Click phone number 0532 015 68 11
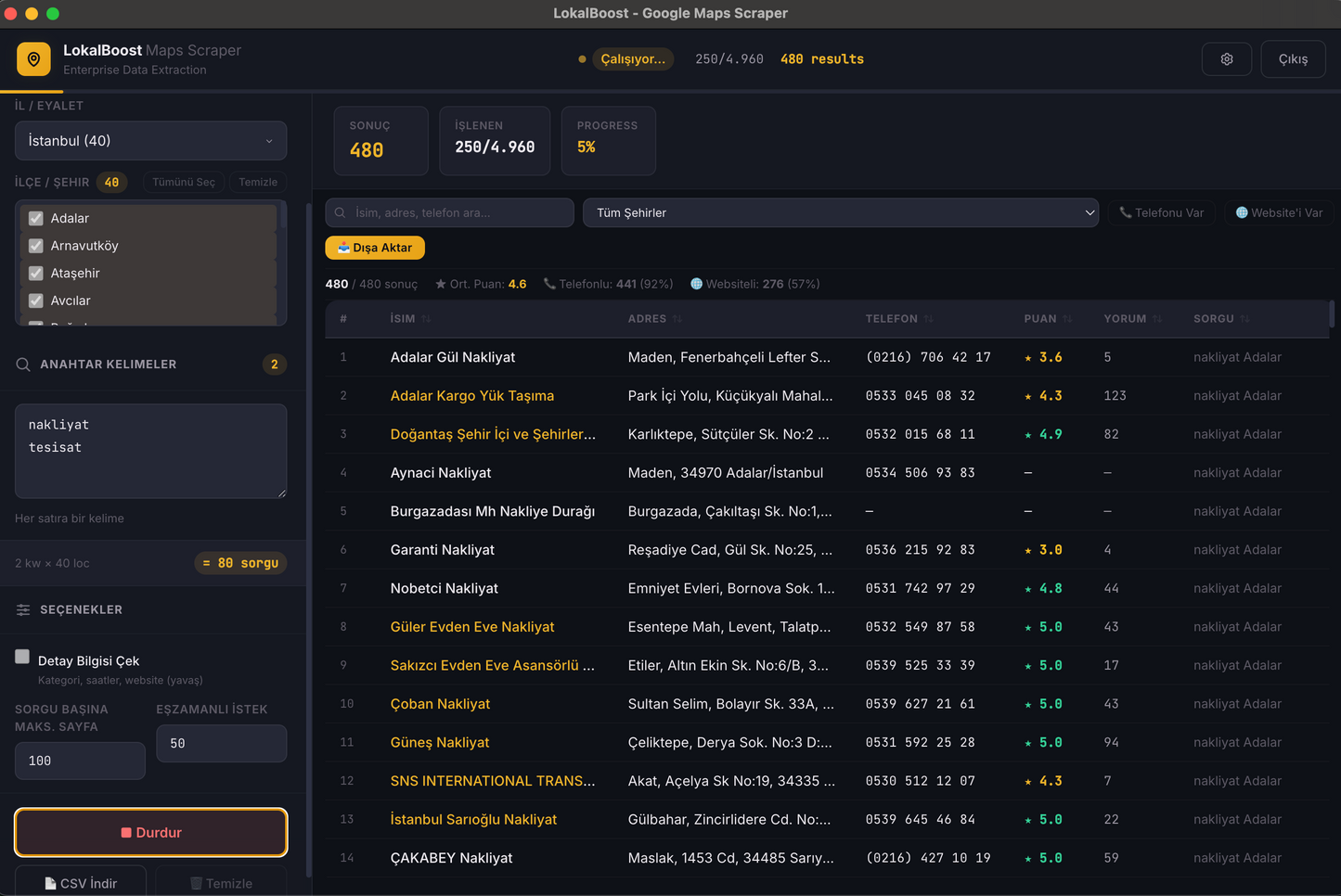The width and height of the screenshot is (1341, 896). pyautogui.click(x=920, y=434)
